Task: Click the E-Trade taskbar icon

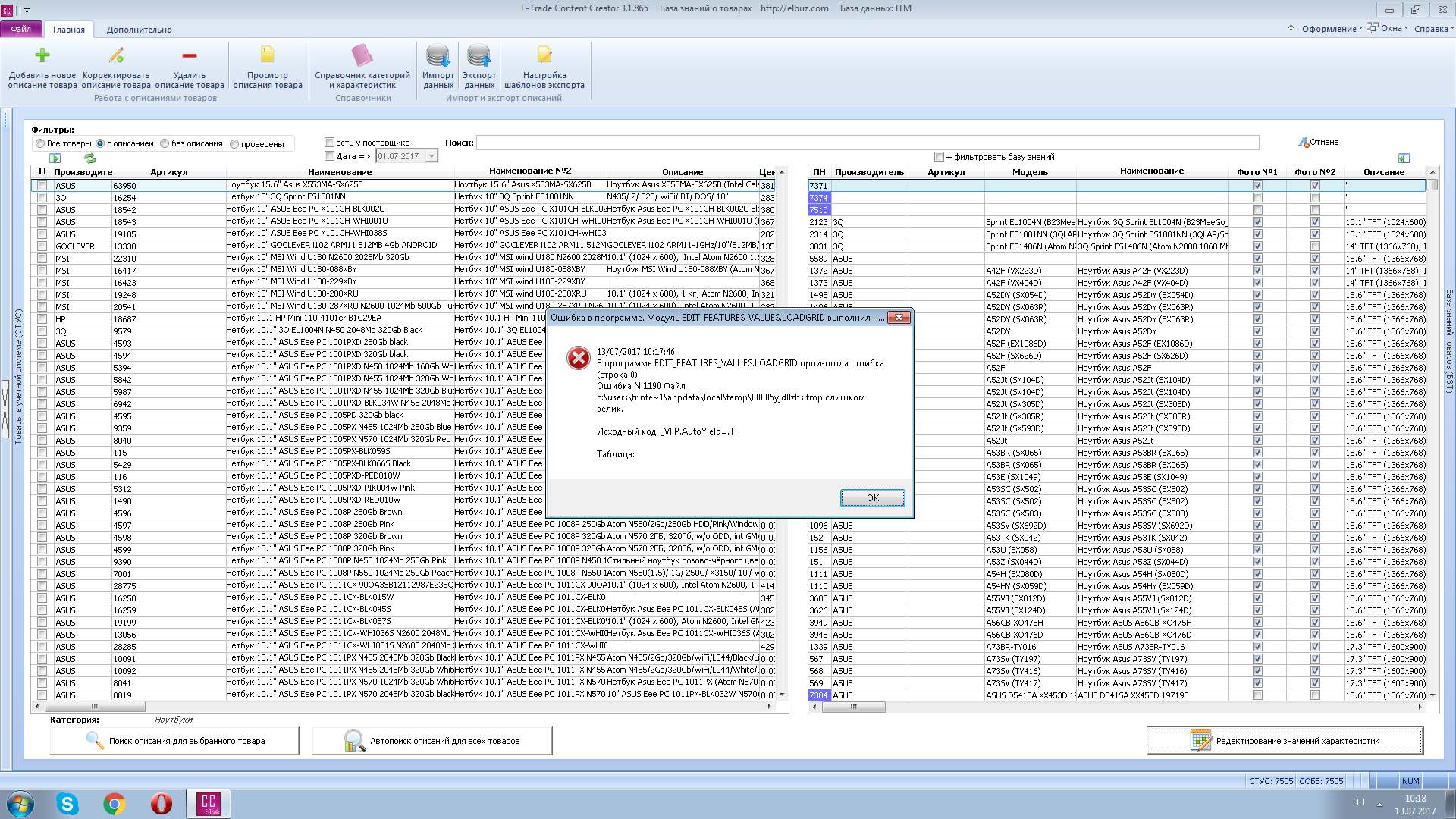Action: click(209, 804)
